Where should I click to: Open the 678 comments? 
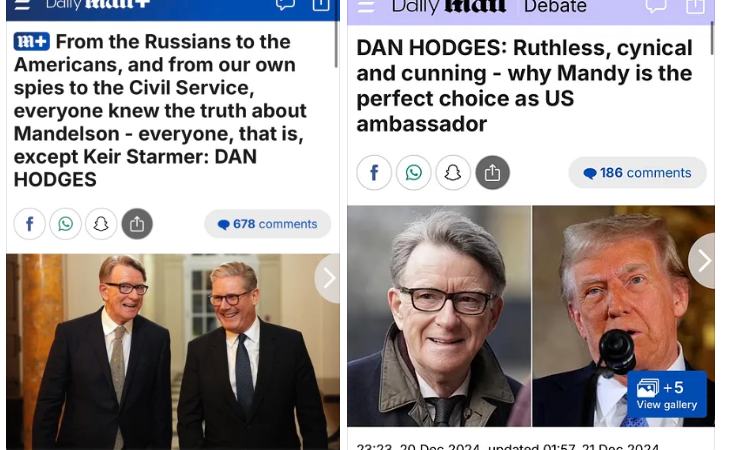(267, 224)
